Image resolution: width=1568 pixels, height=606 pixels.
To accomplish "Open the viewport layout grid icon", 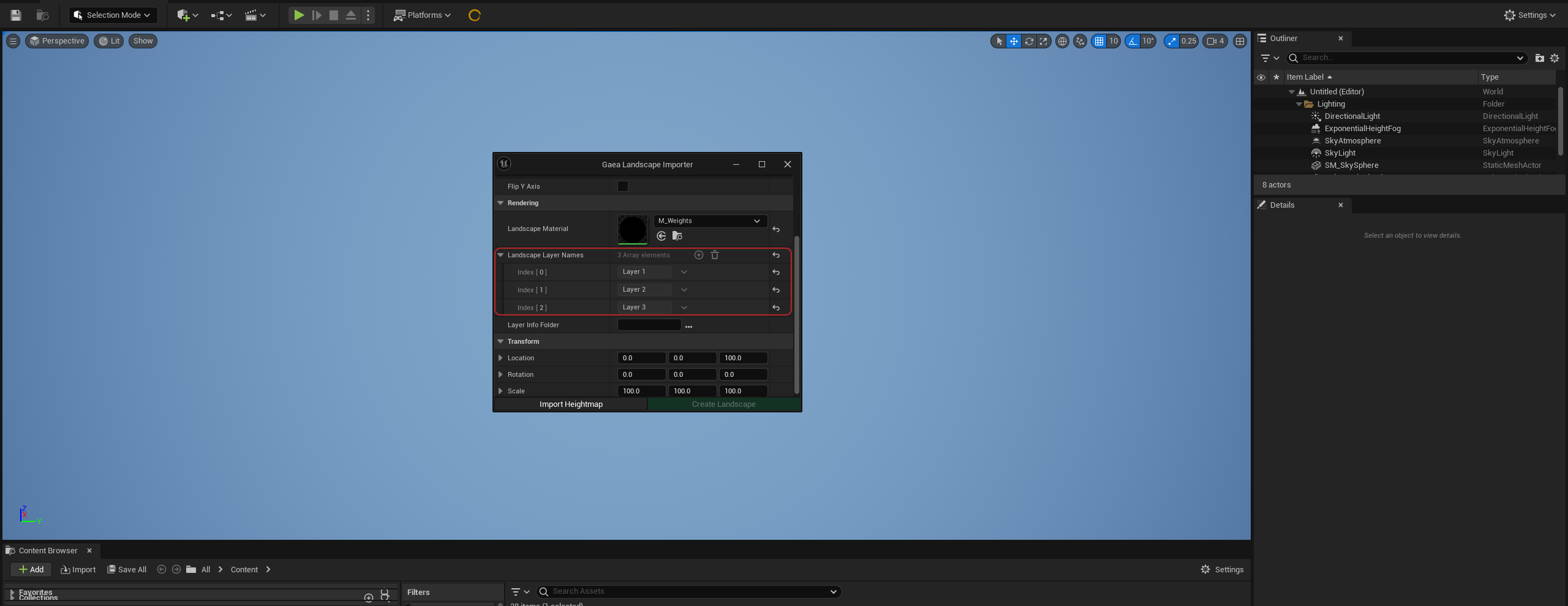I will 1240,41.
